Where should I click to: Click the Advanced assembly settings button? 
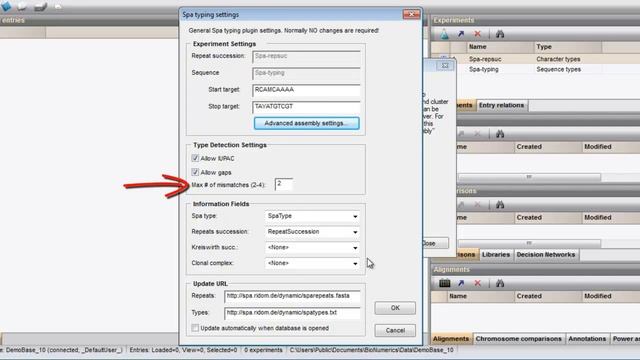307,123
